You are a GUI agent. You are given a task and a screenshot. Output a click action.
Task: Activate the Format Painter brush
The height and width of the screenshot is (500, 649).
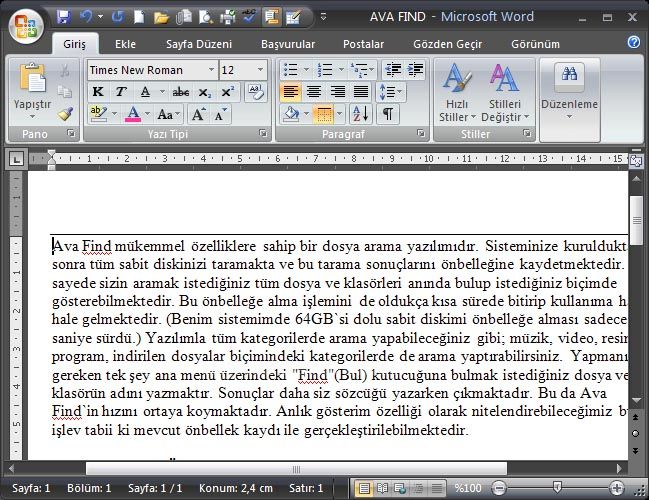pyautogui.click(x=65, y=114)
